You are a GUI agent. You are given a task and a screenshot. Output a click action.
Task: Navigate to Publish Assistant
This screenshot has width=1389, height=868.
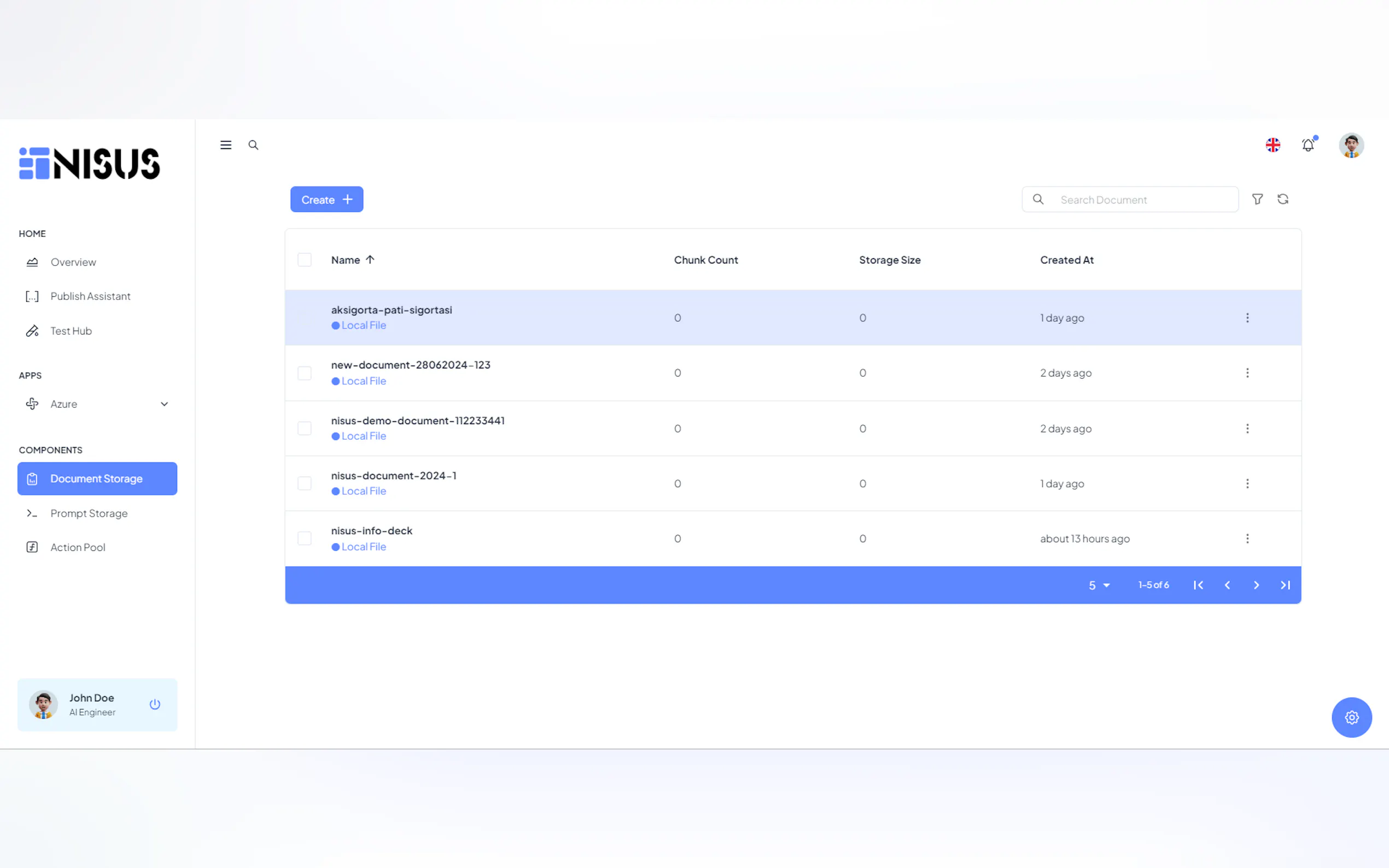[x=90, y=296]
